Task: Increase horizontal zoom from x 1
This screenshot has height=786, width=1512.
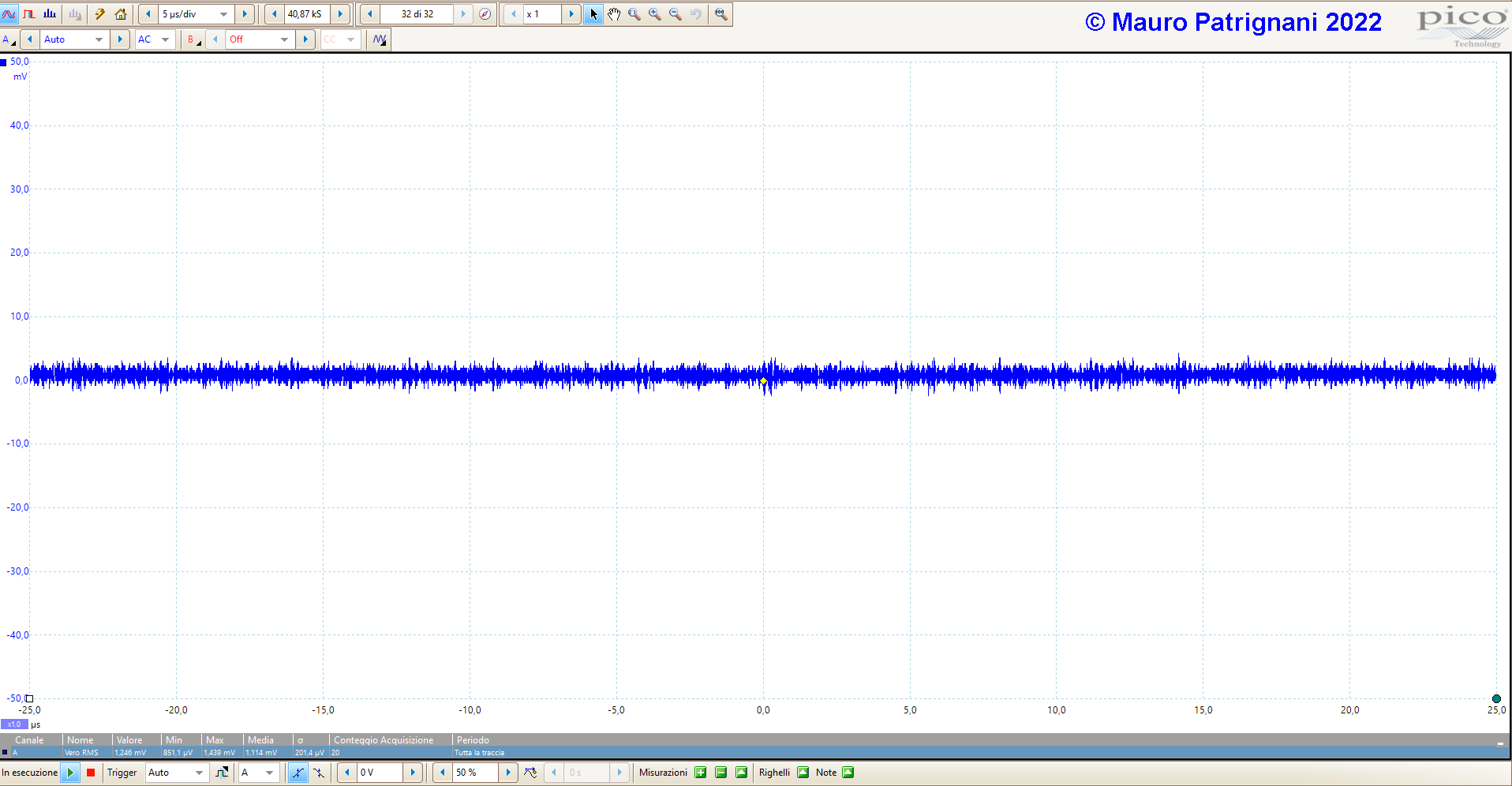Action: [571, 14]
